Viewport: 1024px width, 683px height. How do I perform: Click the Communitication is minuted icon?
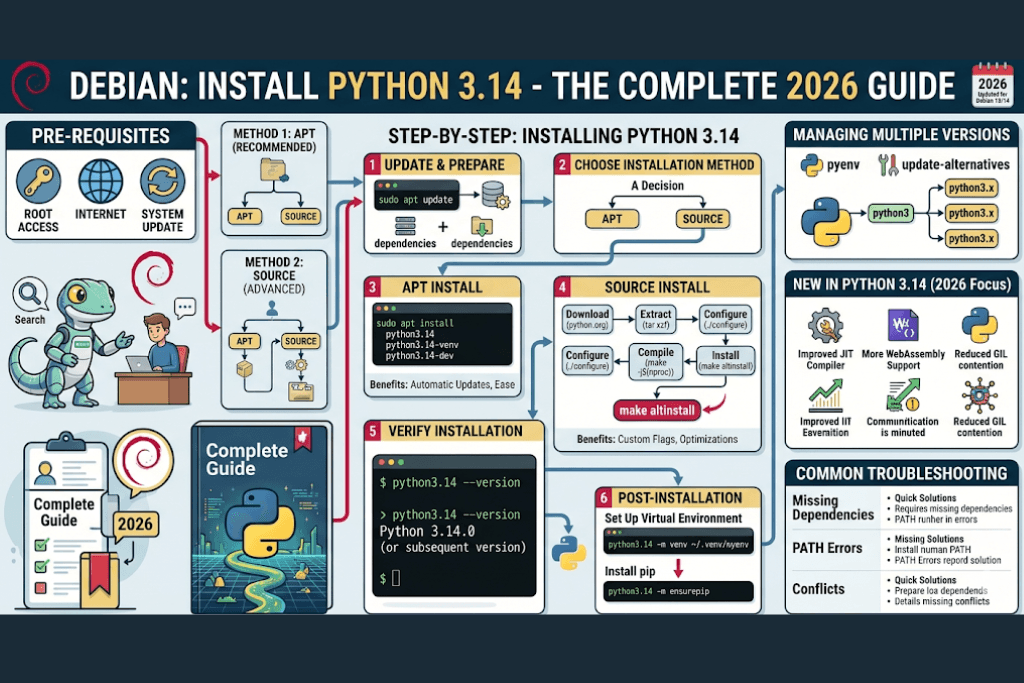pos(903,396)
